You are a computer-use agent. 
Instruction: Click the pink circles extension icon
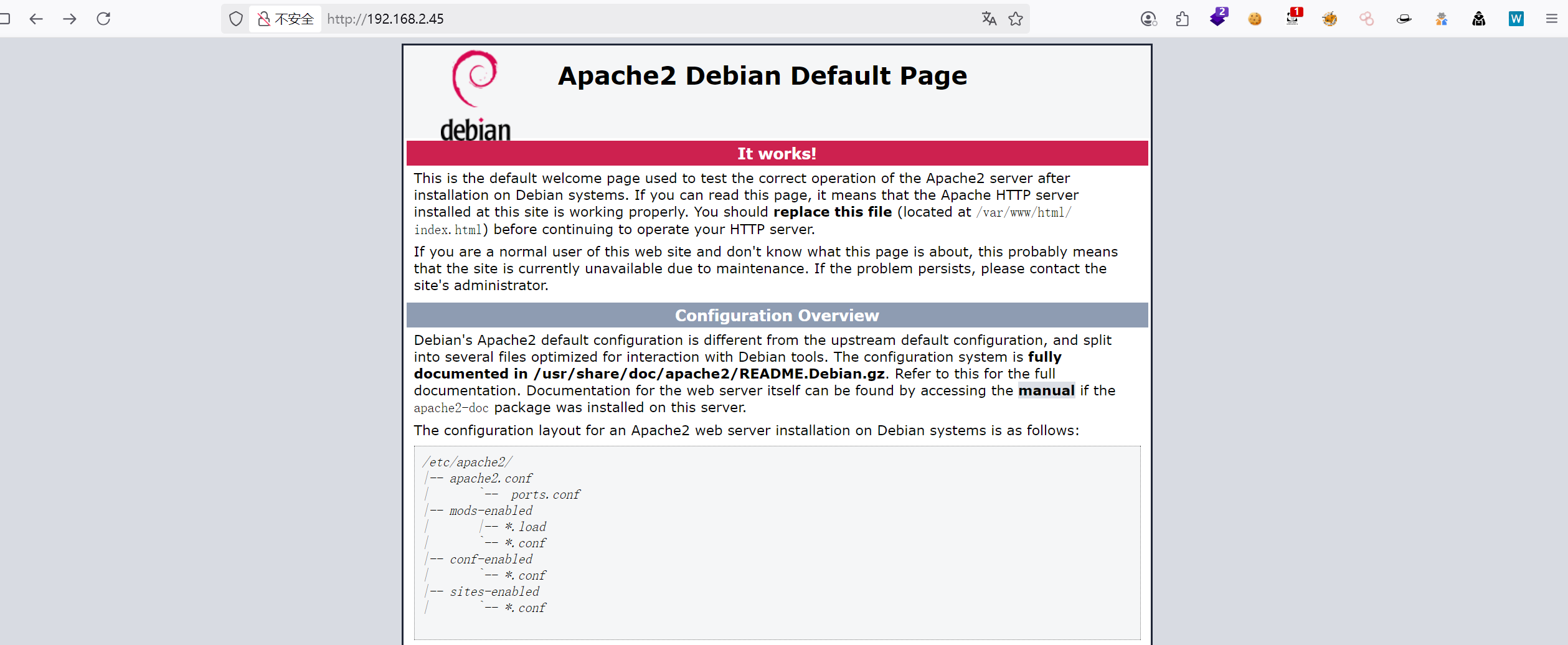click(x=1367, y=19)
